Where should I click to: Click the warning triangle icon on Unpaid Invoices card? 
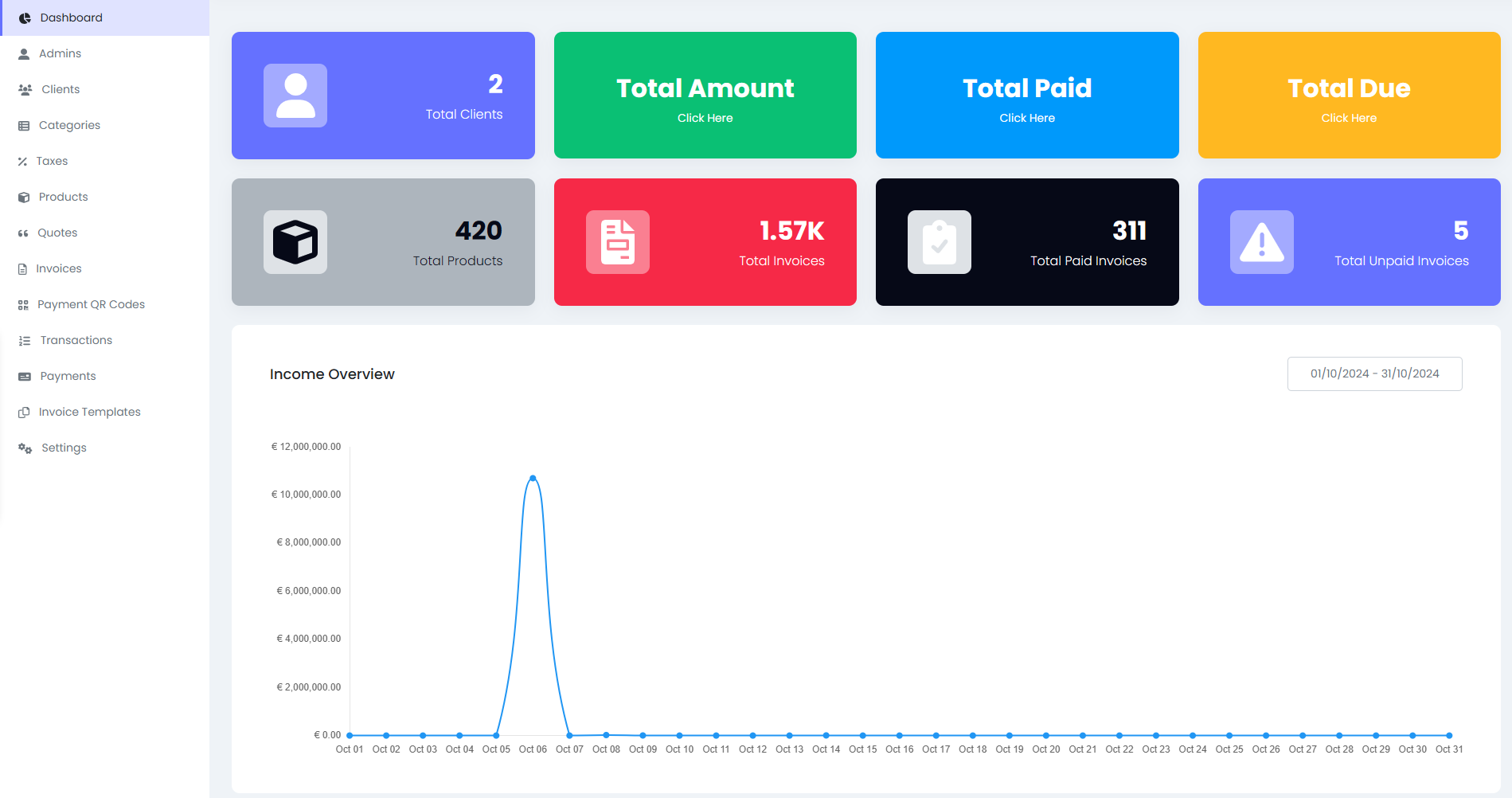coord(1262,242)
